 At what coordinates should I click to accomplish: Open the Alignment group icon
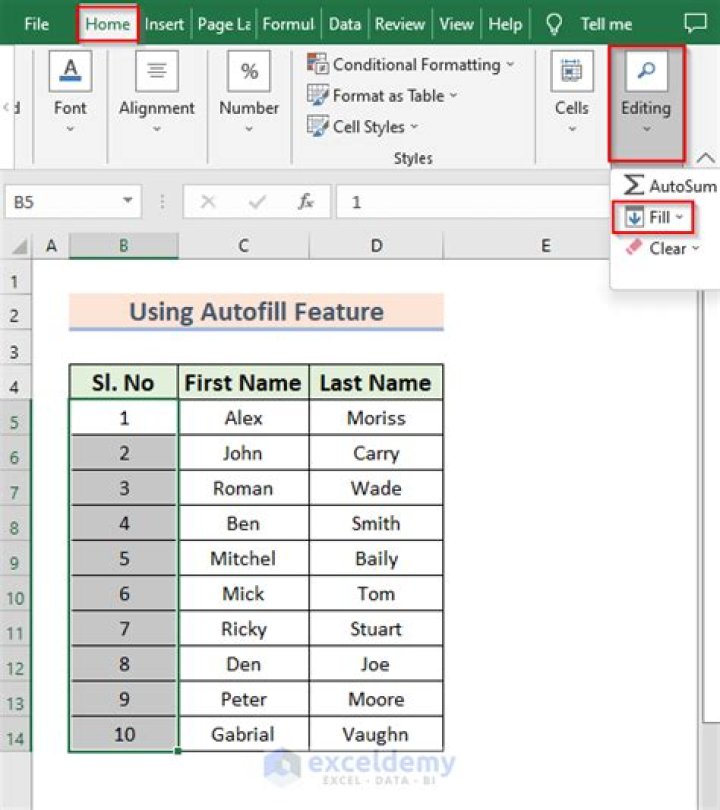[157, 71]
